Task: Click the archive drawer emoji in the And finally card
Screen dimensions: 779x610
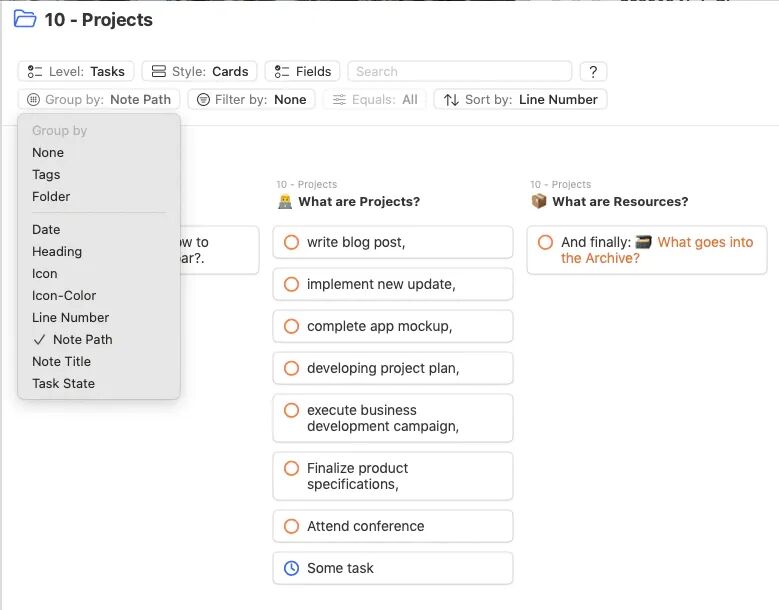Action: tap(644, 242)
